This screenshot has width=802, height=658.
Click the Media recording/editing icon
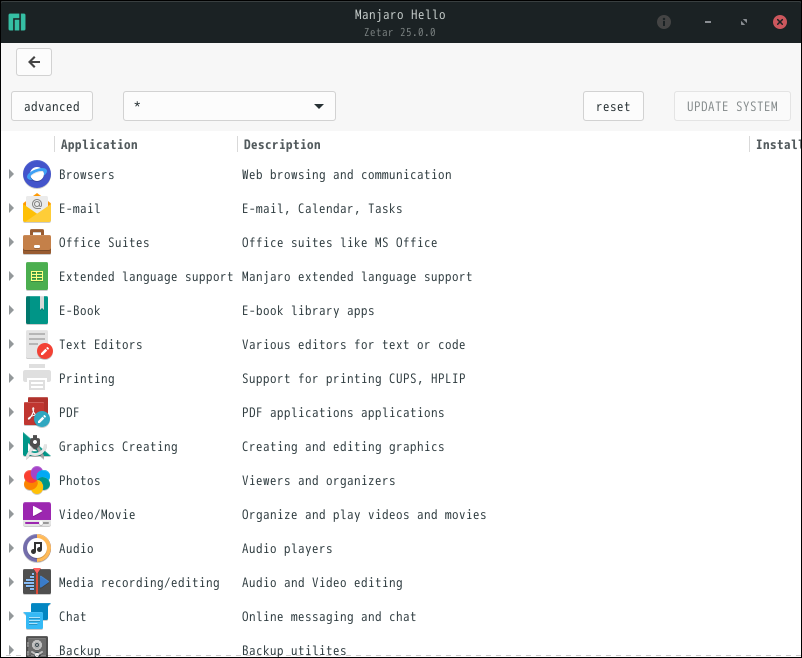pyautogui.click(x=37, y=582)
